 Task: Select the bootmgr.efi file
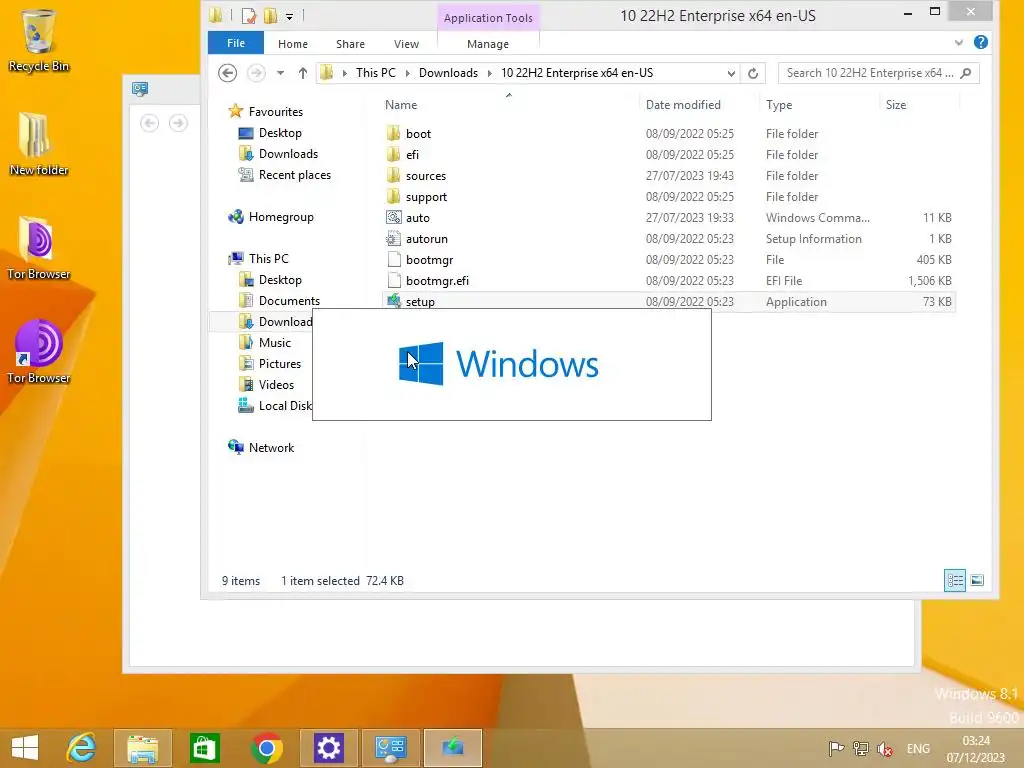(437, 281)
